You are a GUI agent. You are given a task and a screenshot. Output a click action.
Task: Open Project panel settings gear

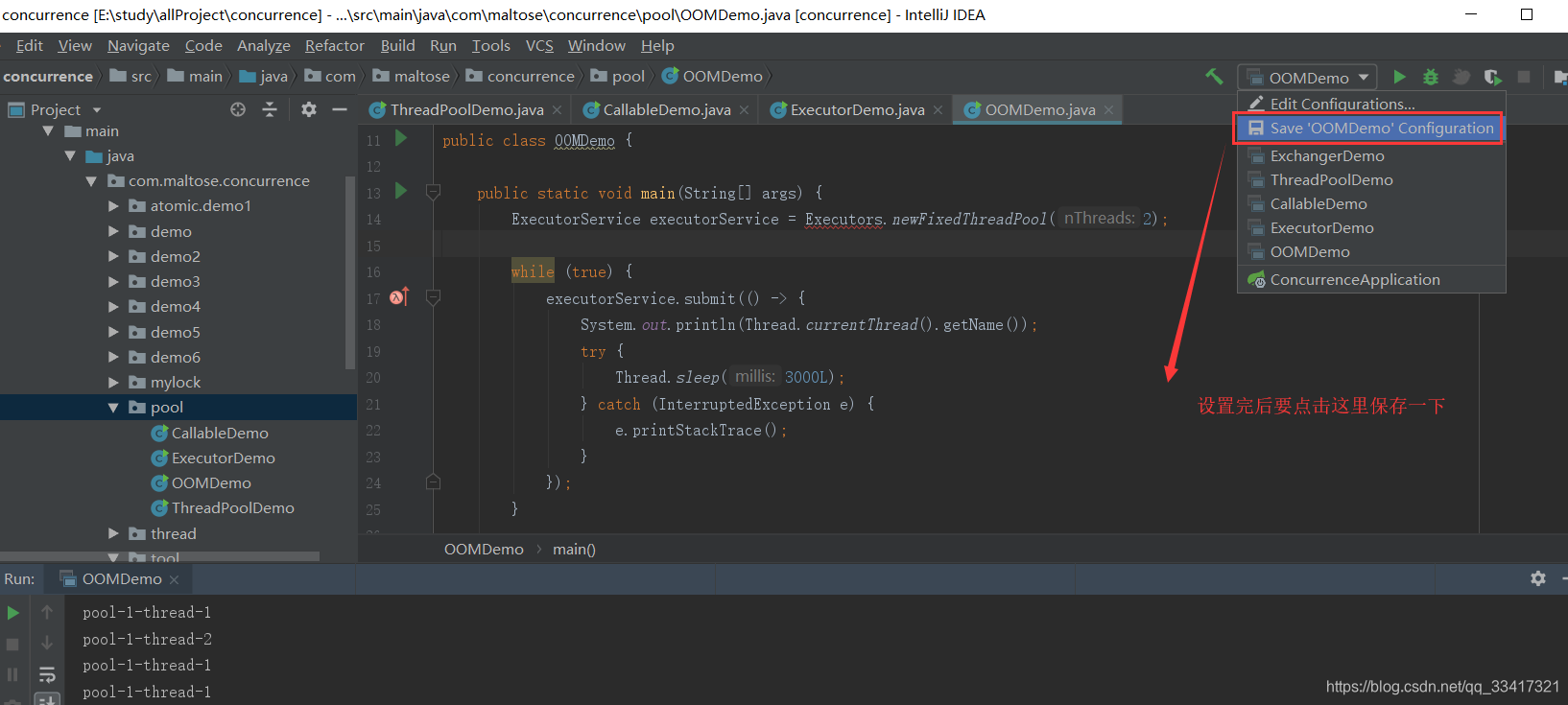(x=308, y=109)
